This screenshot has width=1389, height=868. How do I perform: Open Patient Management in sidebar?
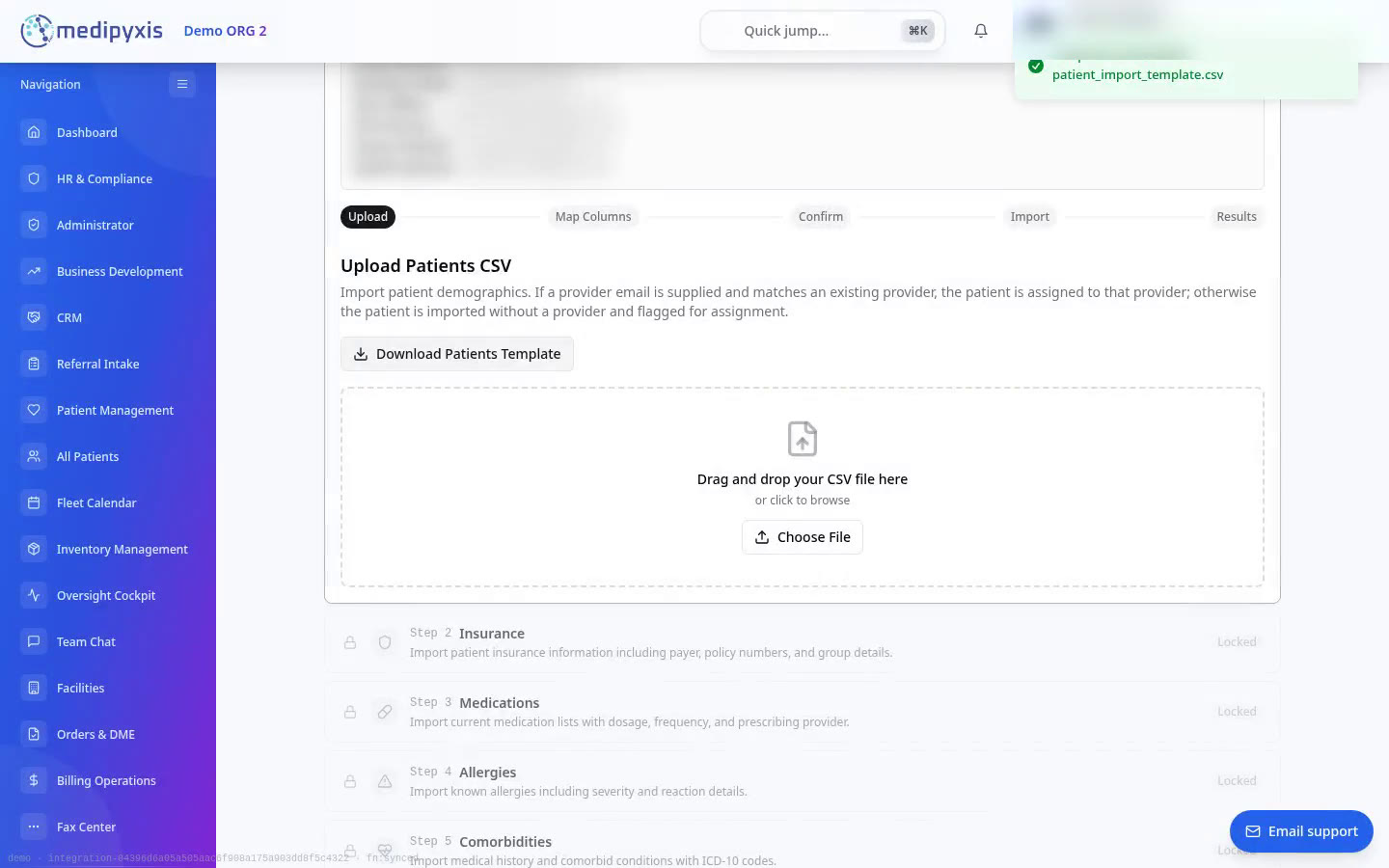click(x=108, y=410)
